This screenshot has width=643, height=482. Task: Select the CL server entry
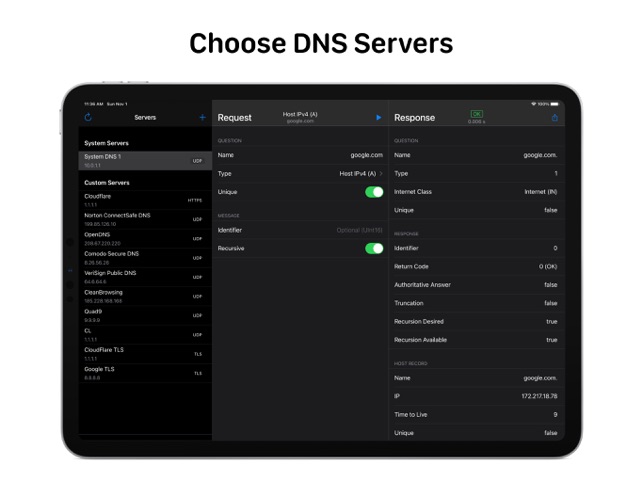coord(145,335)
